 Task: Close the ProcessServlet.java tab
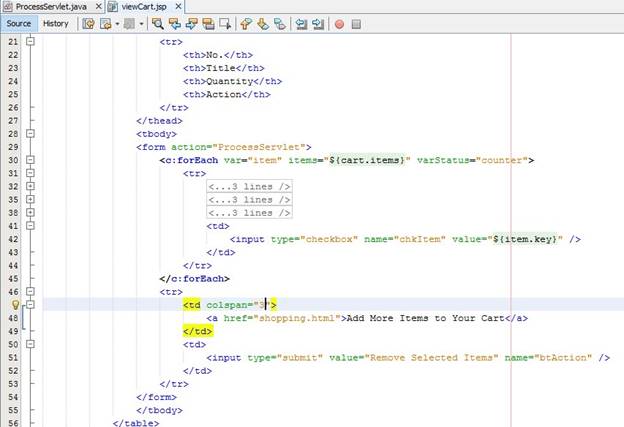click(98, 6)
